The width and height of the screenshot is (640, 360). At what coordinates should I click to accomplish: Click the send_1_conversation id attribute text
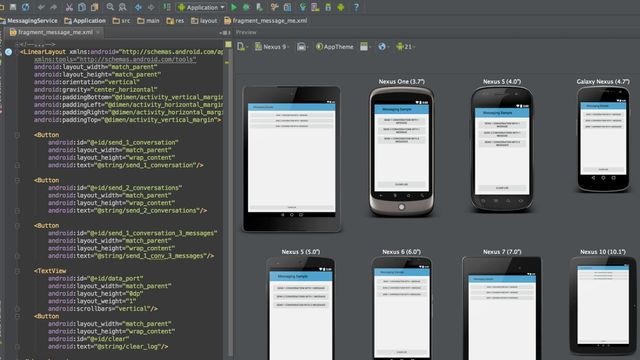click(113, 142)
